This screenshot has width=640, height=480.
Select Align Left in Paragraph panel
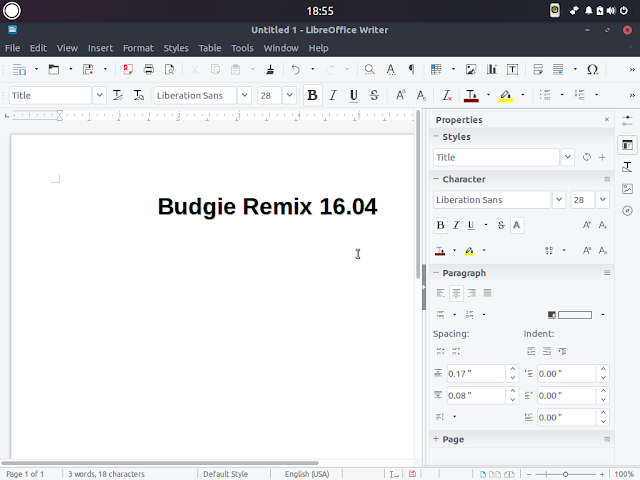[x=440, y=293]
